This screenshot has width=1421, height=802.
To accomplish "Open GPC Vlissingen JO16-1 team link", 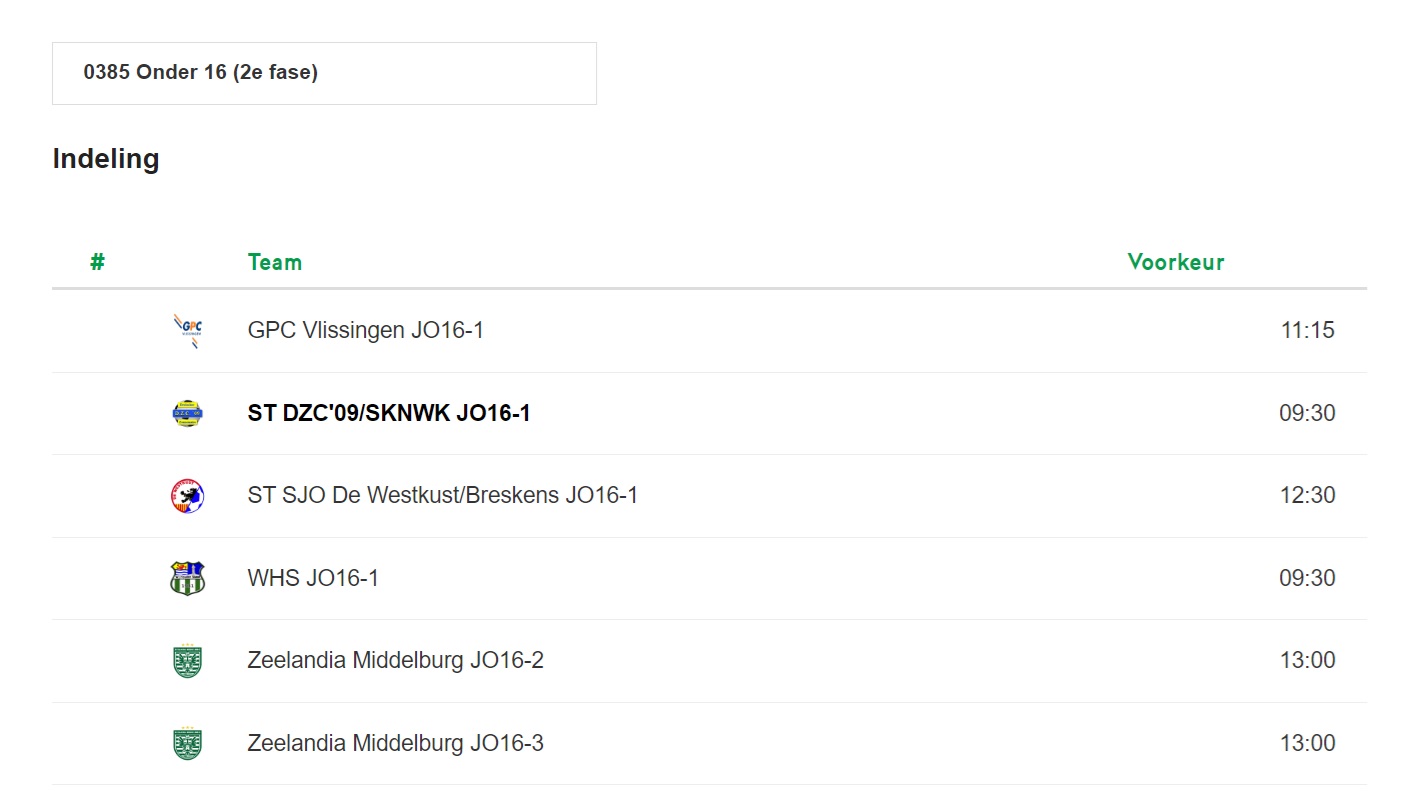I will [366, 330].
